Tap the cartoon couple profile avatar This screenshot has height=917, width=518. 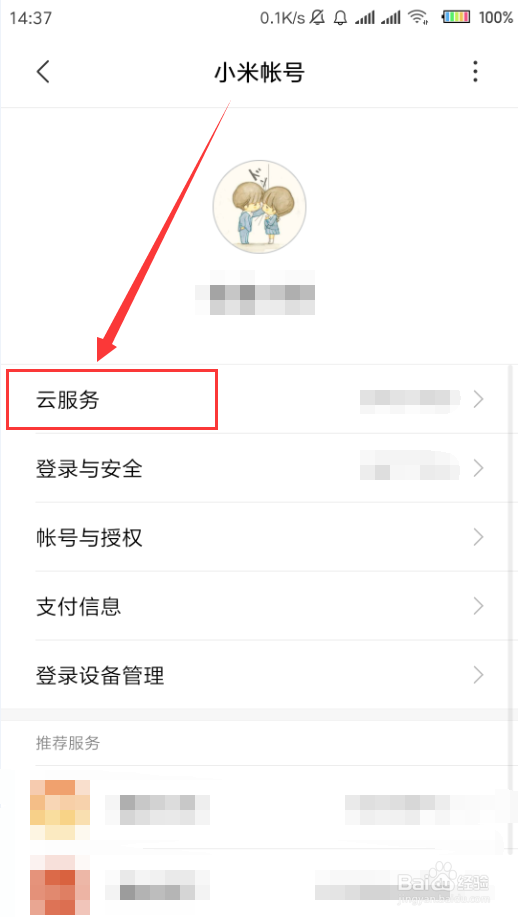259,207
